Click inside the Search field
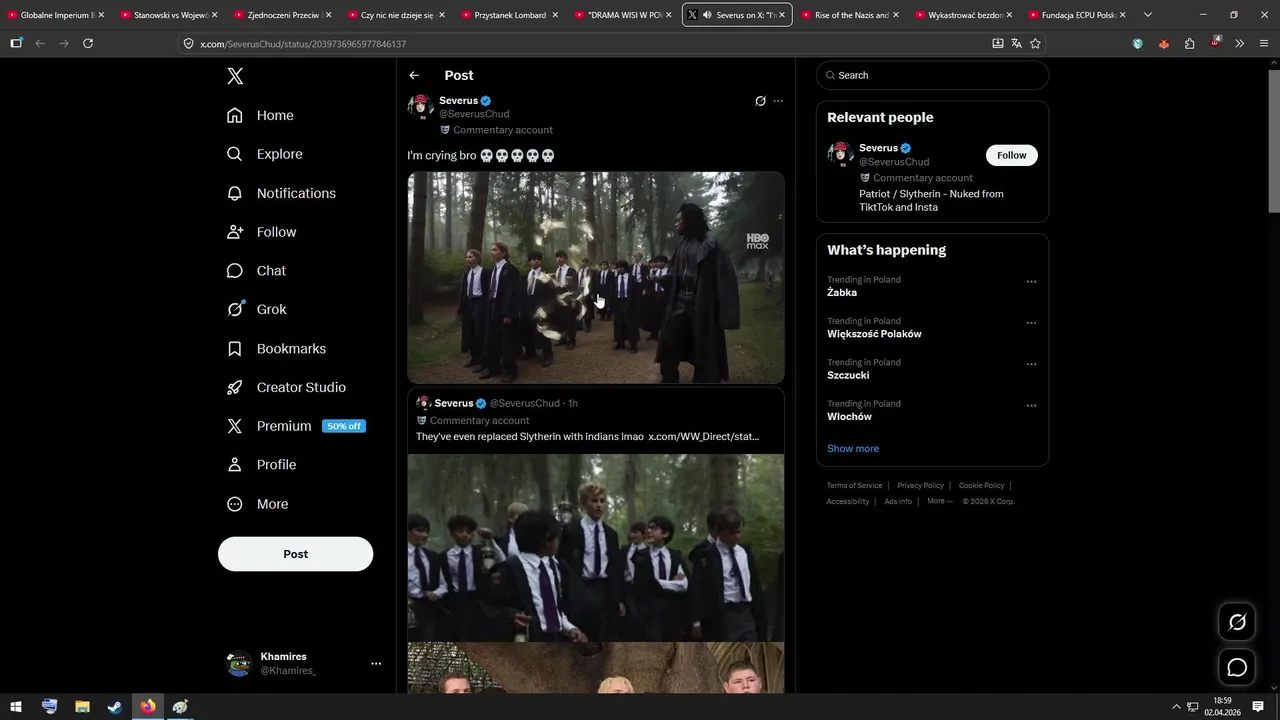 click(932, 75)
